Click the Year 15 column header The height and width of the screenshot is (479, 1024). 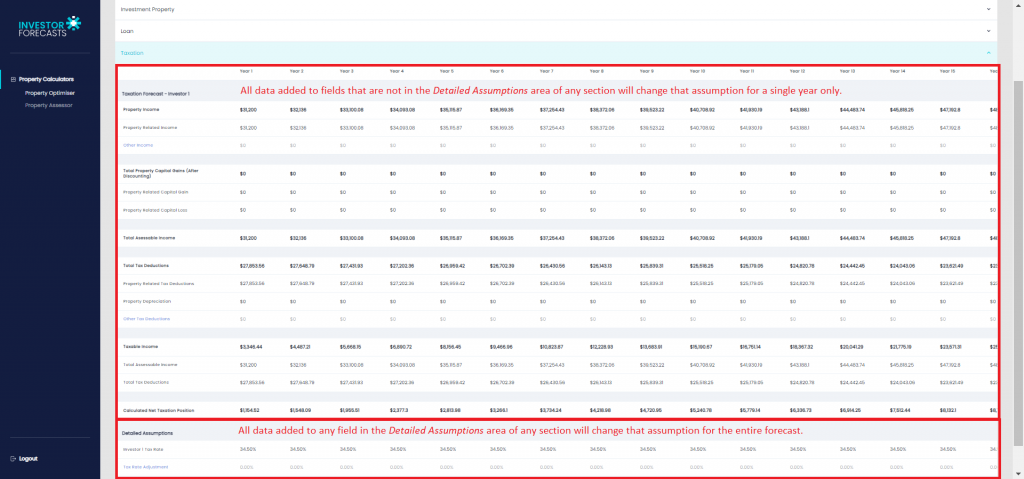(948, 71)
